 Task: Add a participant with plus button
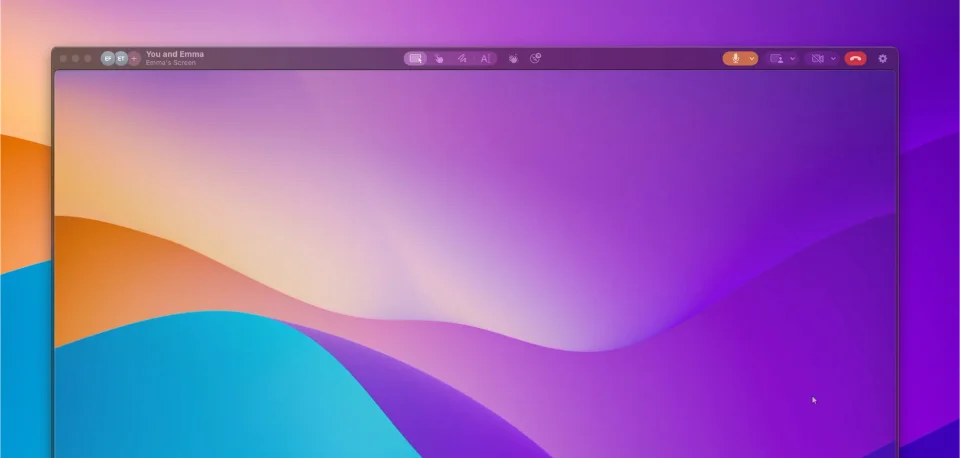134,59
